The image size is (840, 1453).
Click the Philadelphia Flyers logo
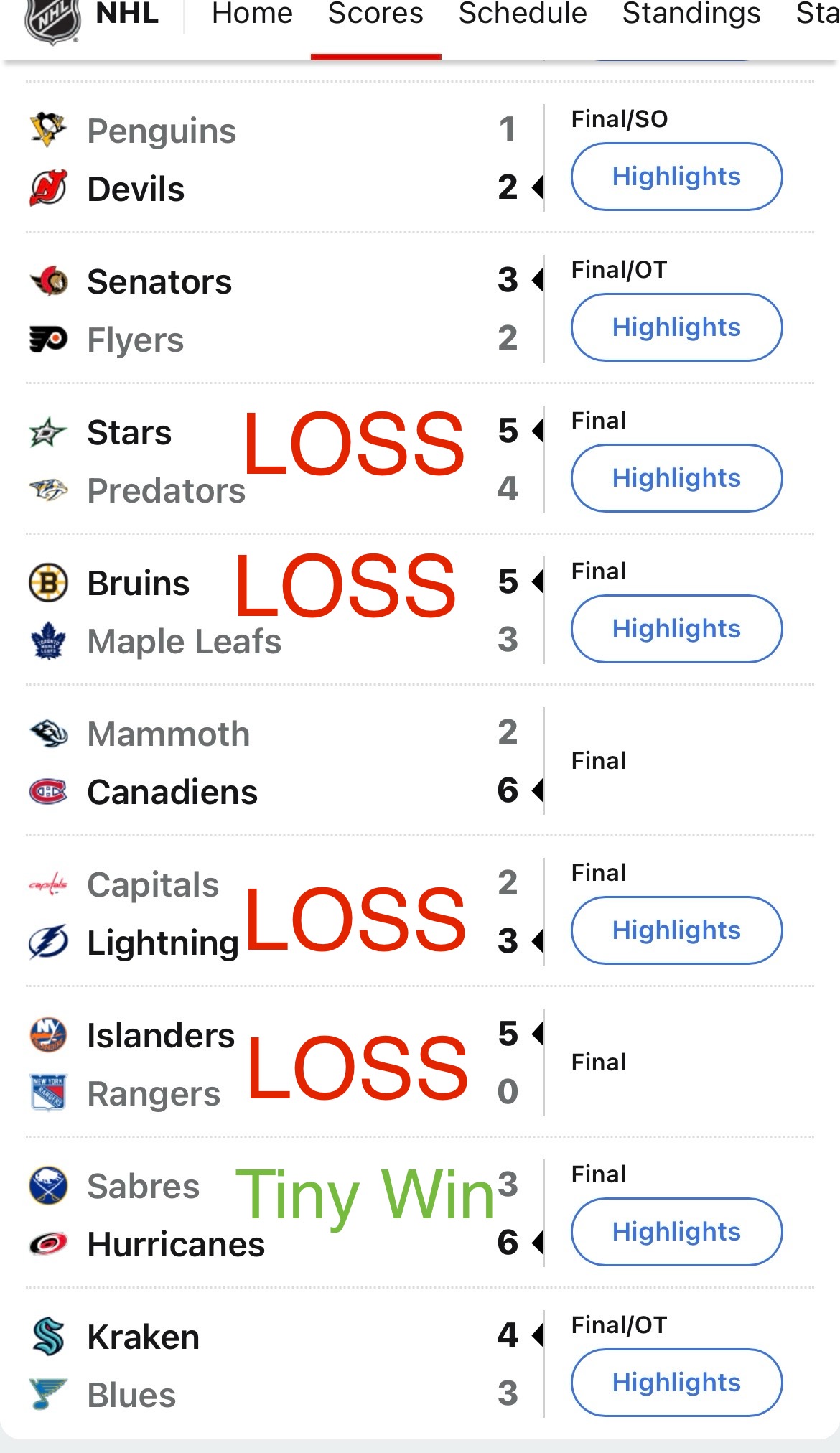pyautogui.click(x=48, y=339)
